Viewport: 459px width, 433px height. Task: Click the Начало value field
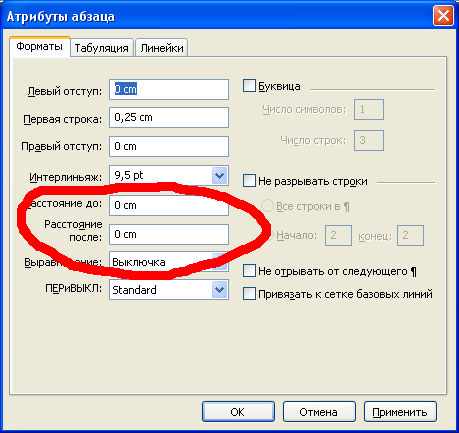[x=338, y=236]
